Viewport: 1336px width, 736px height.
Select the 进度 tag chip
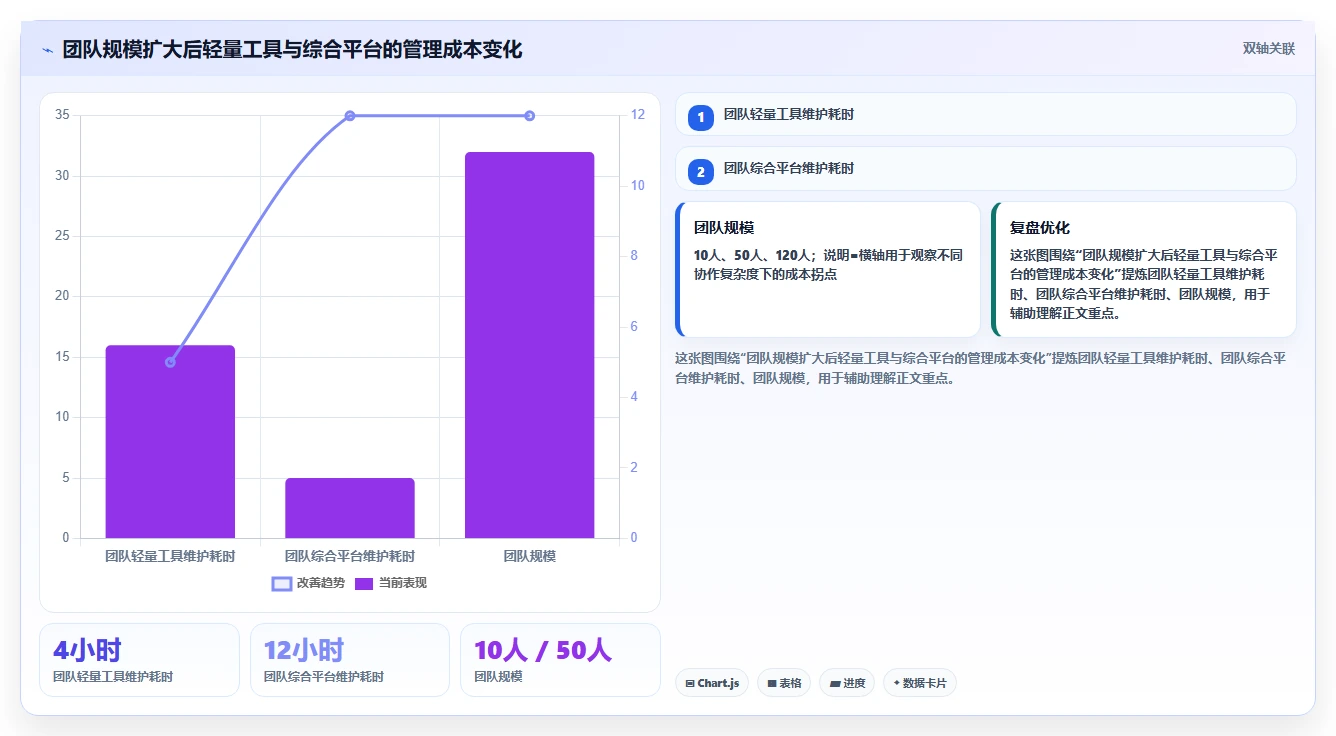[847, 683]
